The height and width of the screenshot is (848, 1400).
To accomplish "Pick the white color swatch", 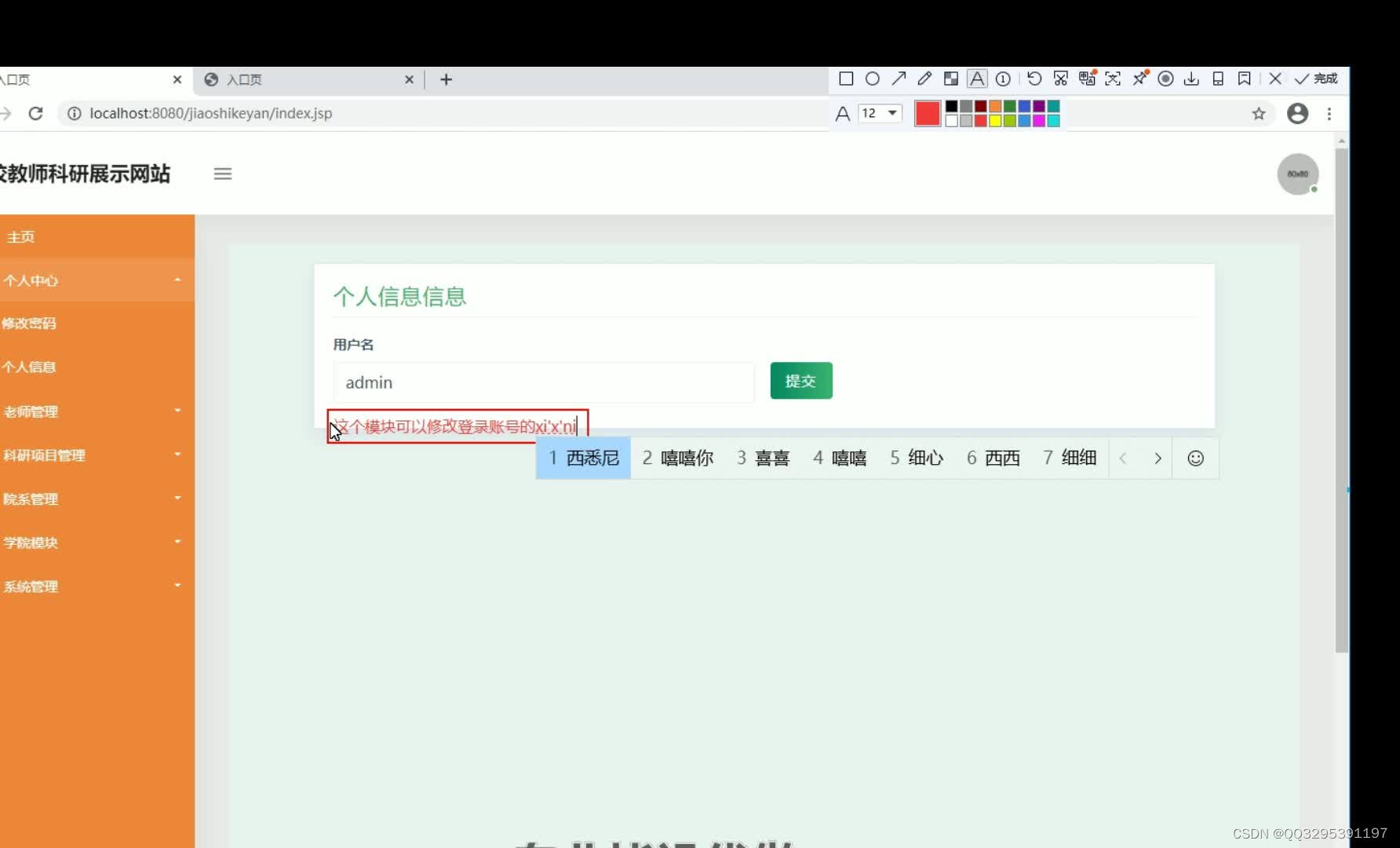I will pyautogui.click(x=951, y=121).
